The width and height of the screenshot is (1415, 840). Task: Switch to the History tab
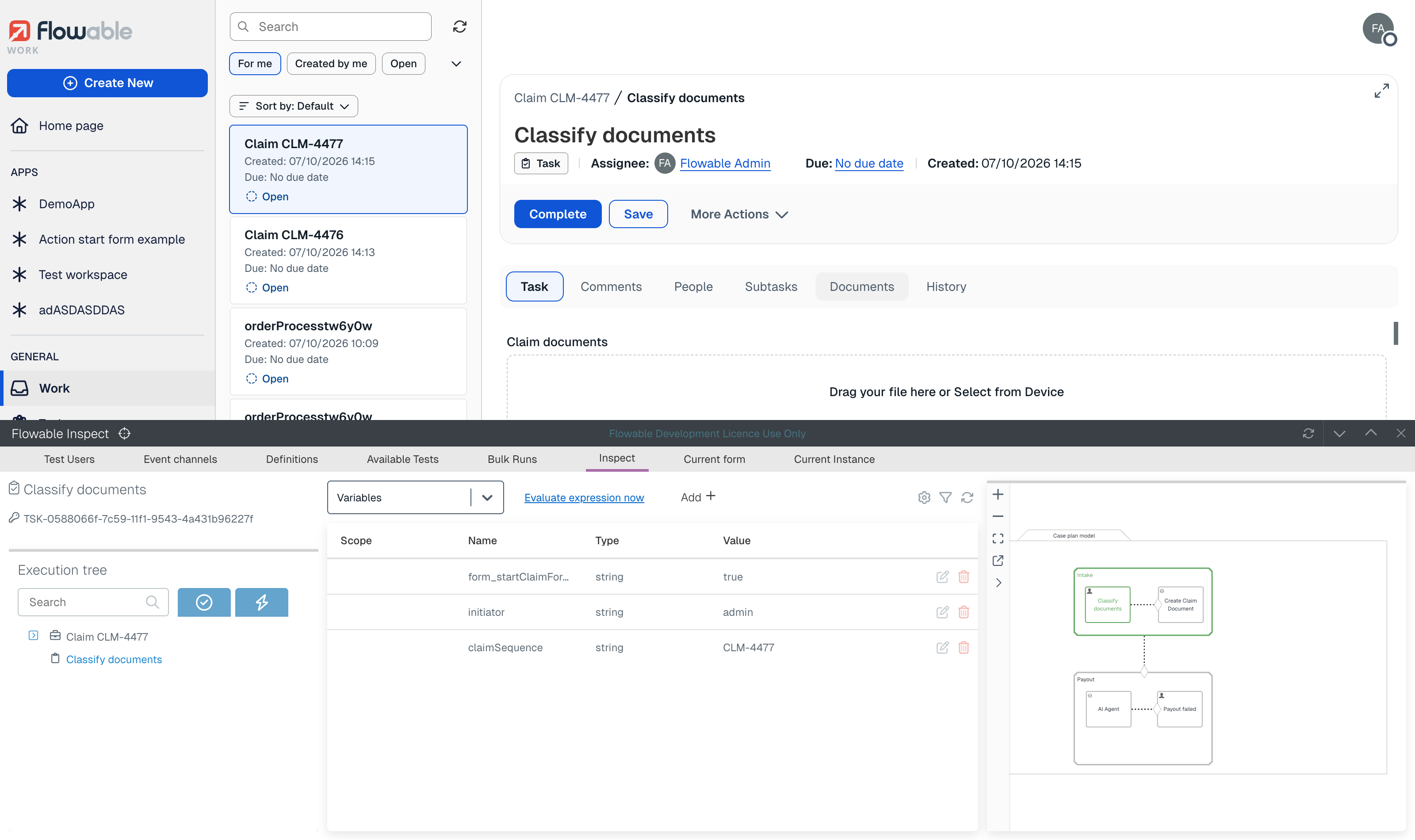click(x=946, y=287)
